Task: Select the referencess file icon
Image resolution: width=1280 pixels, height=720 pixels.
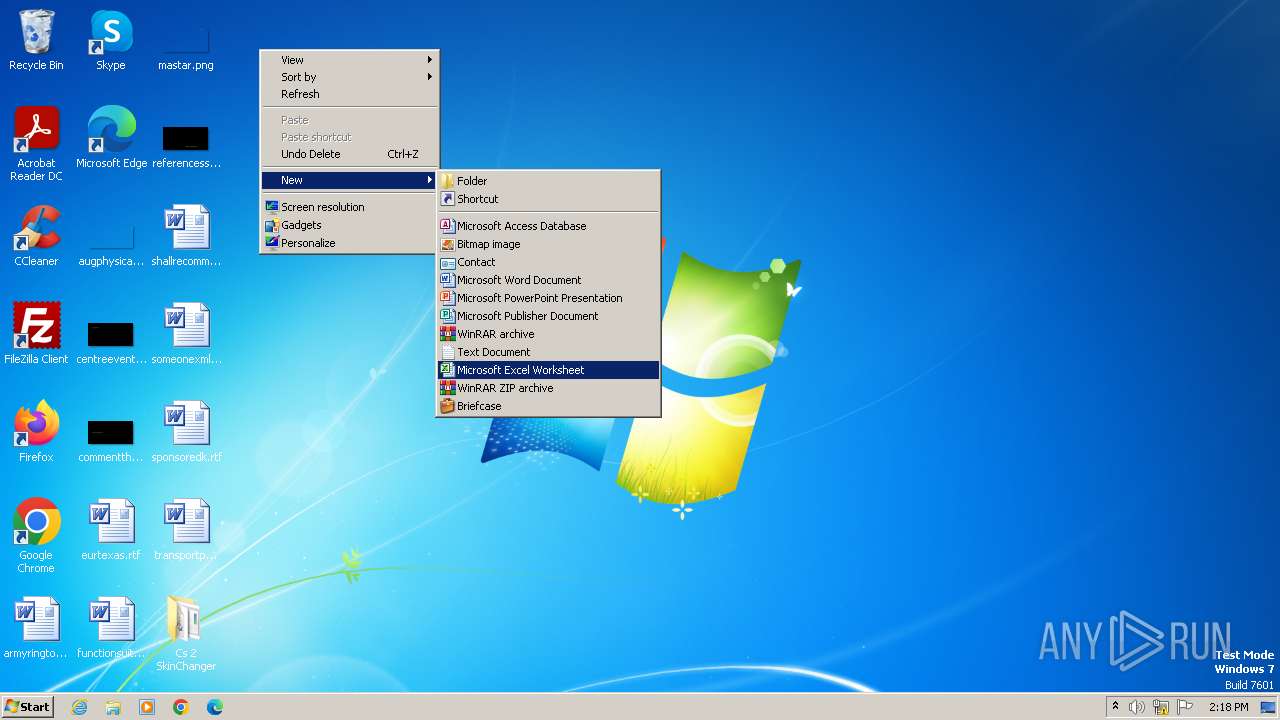Action: click(x=186, y=146)
